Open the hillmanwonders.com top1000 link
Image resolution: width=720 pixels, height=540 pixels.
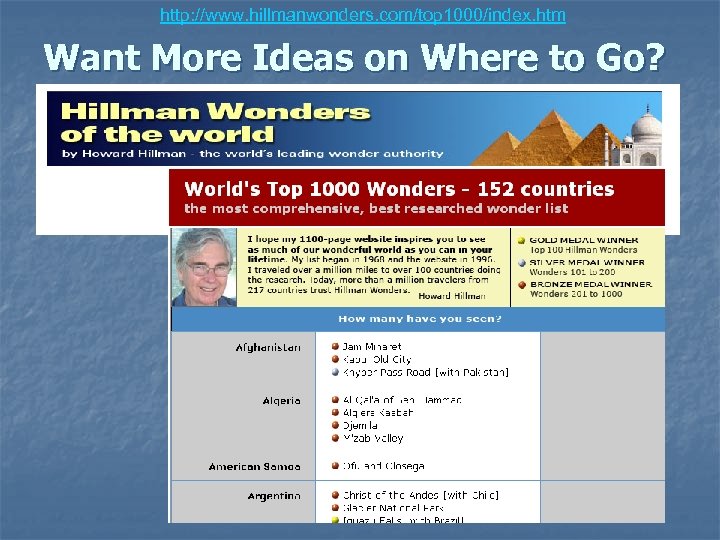[363, 15]
